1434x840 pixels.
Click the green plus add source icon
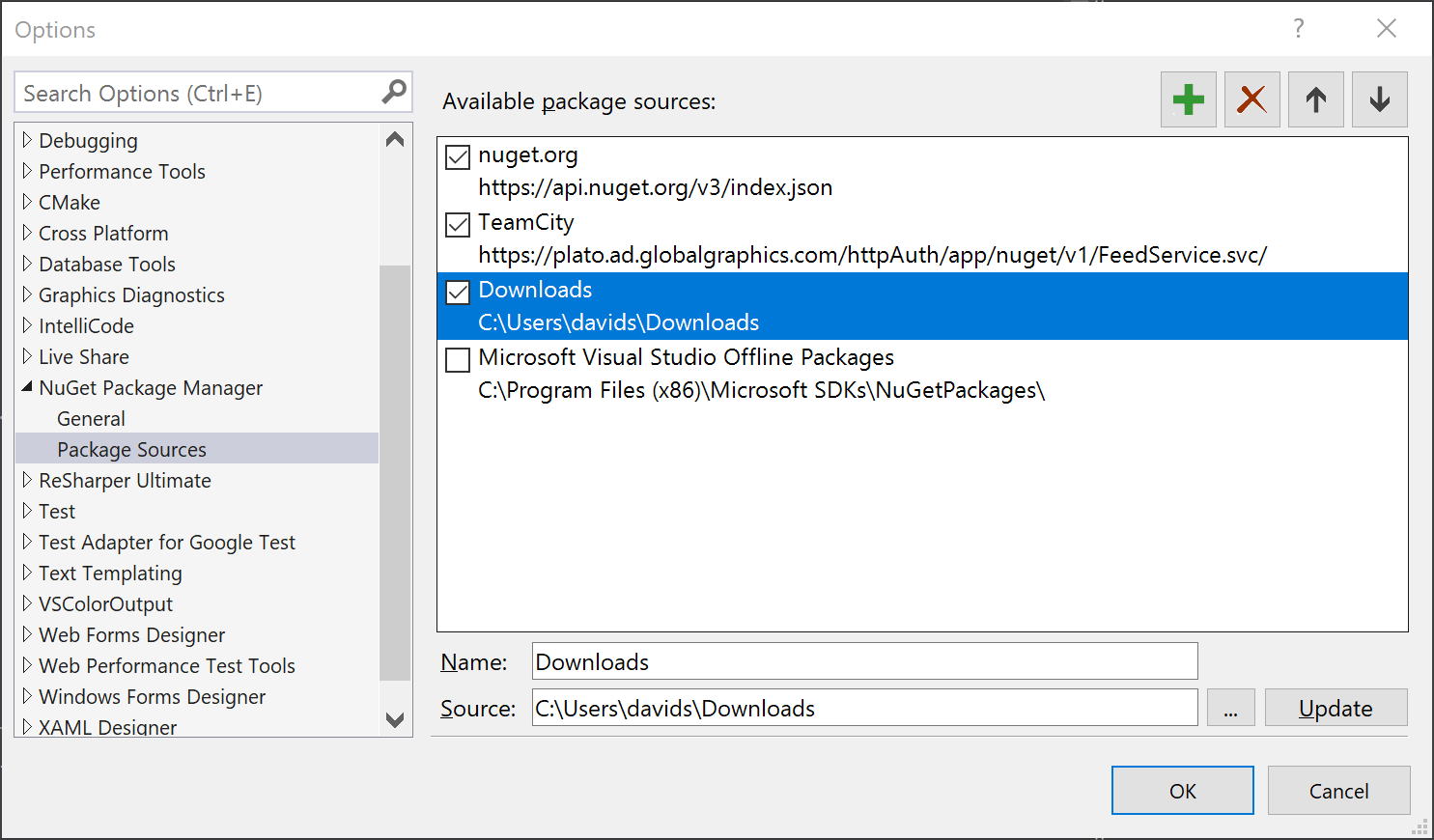[1188, 99]
